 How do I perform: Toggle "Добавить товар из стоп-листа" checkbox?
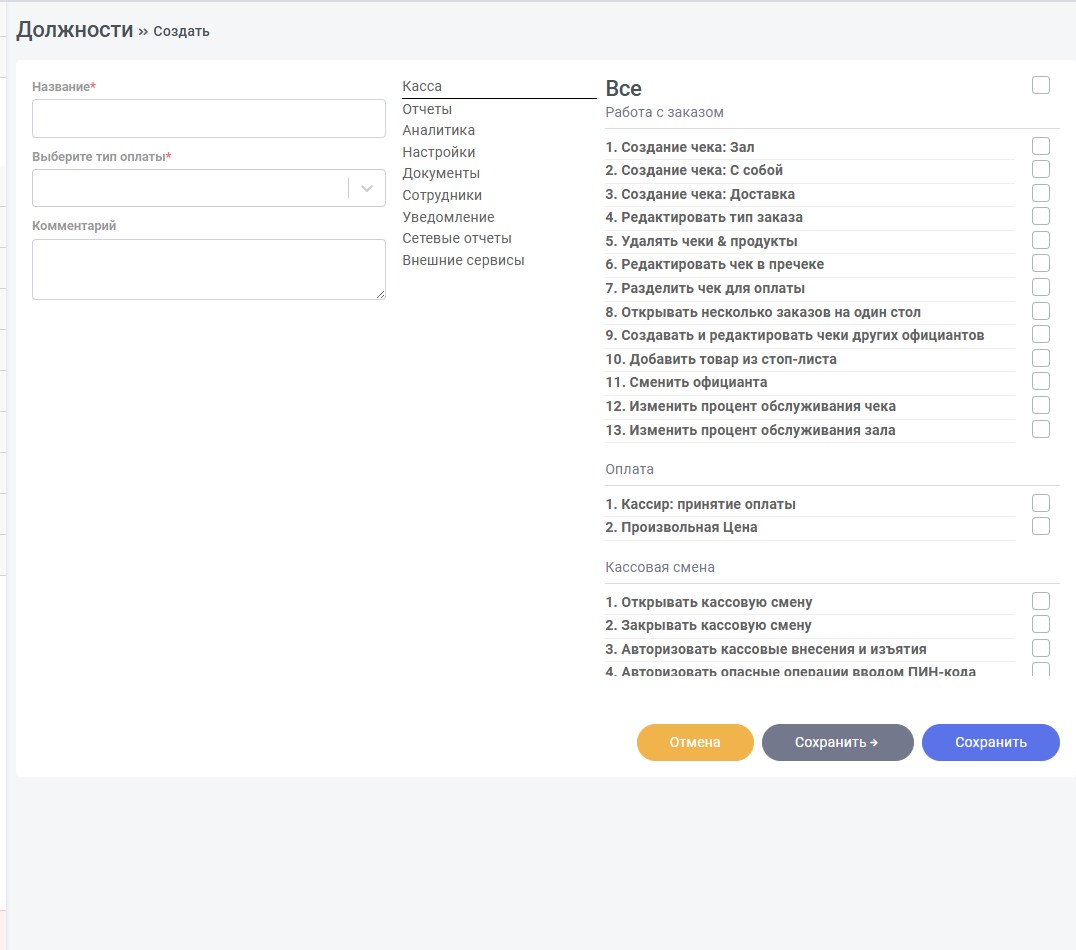(x=1040, y=358)
